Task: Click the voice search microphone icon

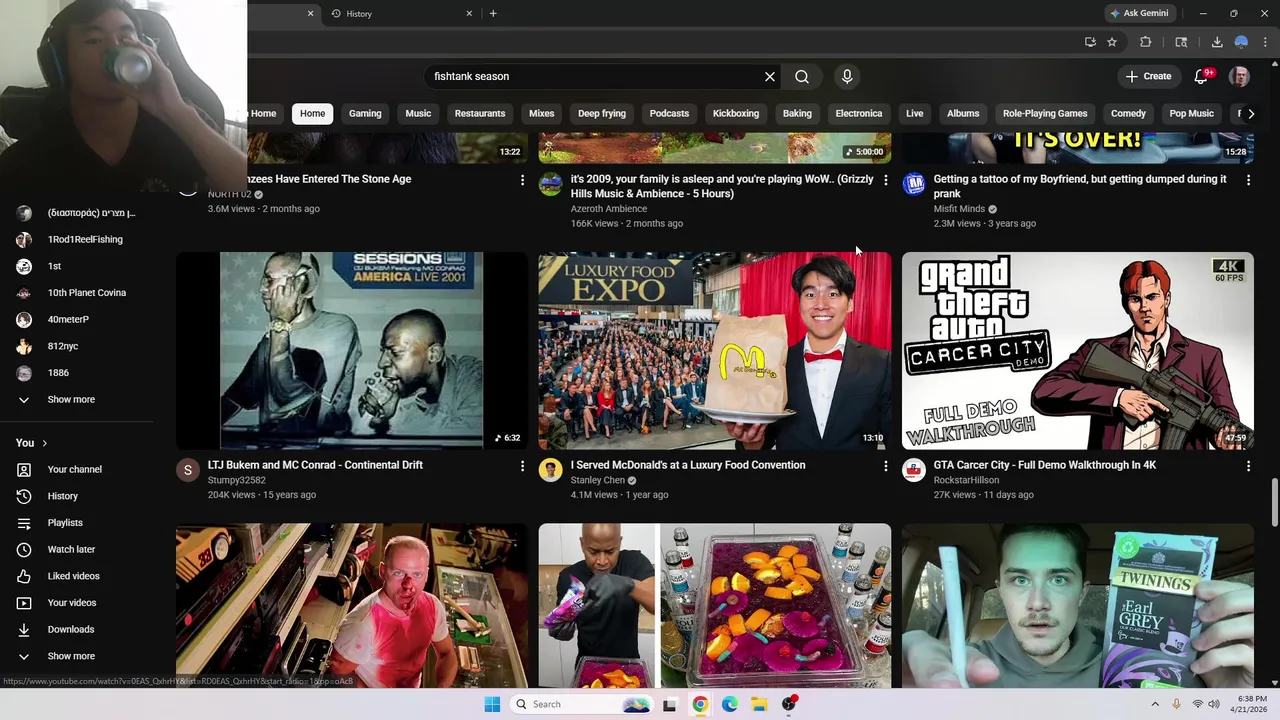Action: pyautogui.click(x=847, y=76)
